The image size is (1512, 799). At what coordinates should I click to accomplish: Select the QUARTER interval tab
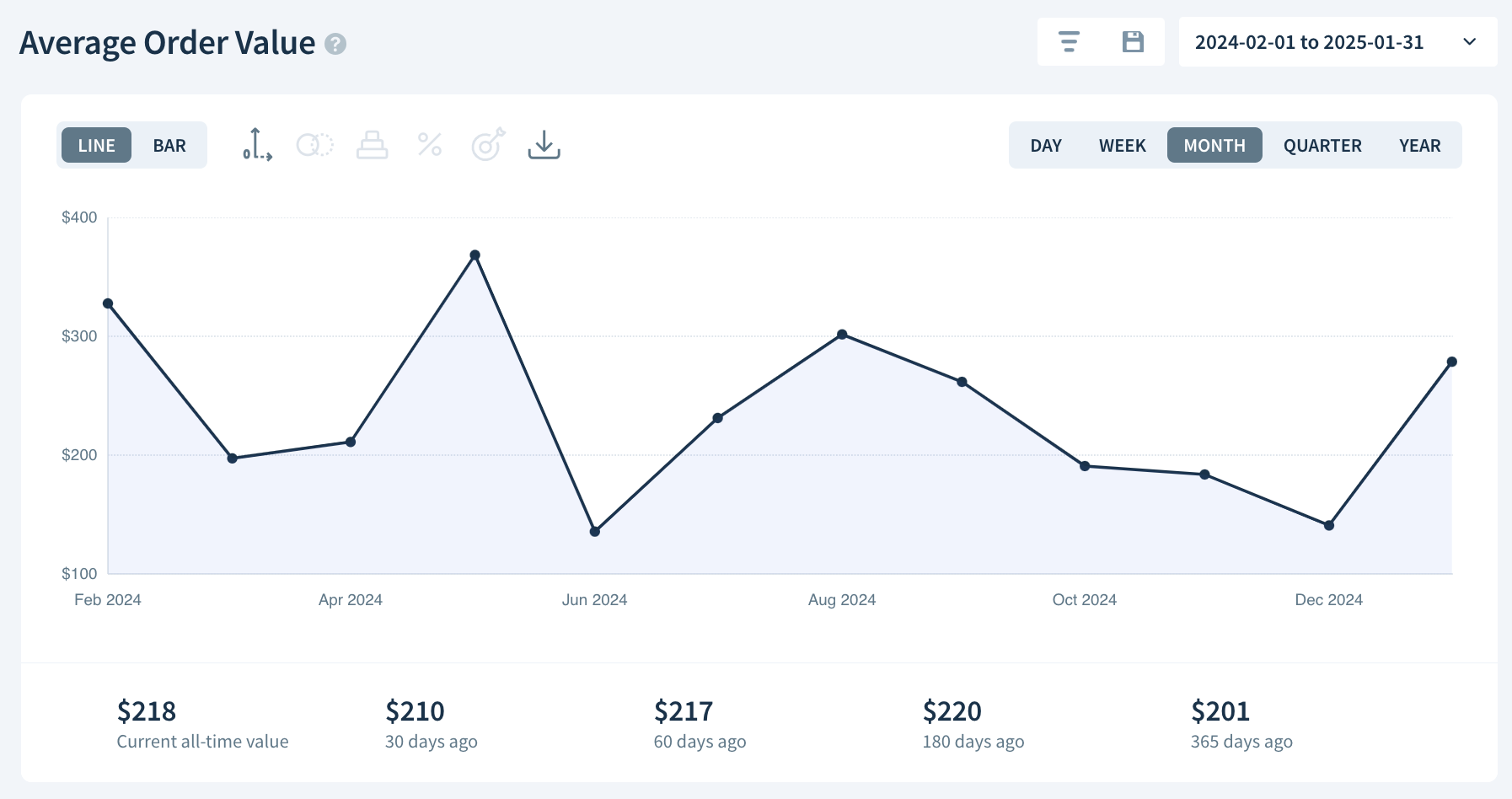1322,145
